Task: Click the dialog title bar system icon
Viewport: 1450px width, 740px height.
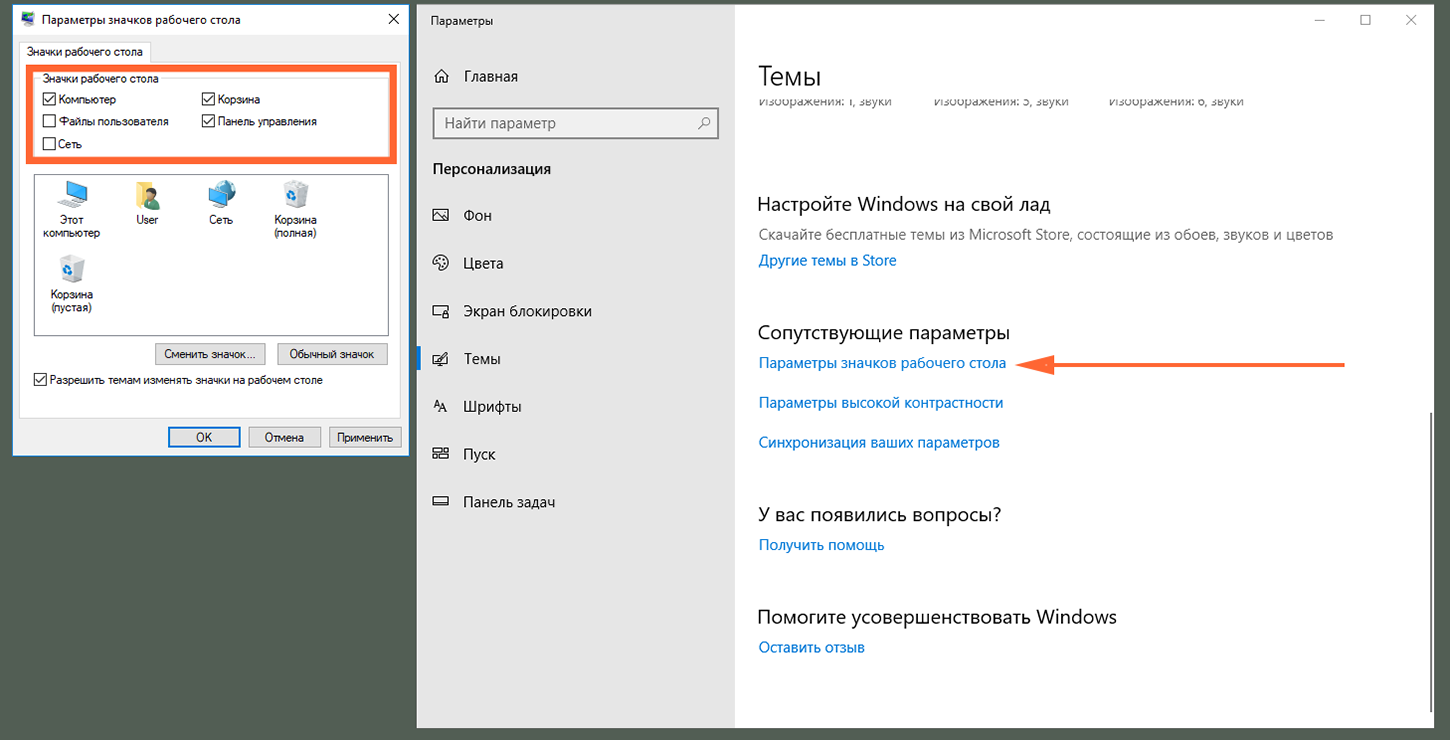Action: [29, 19]
